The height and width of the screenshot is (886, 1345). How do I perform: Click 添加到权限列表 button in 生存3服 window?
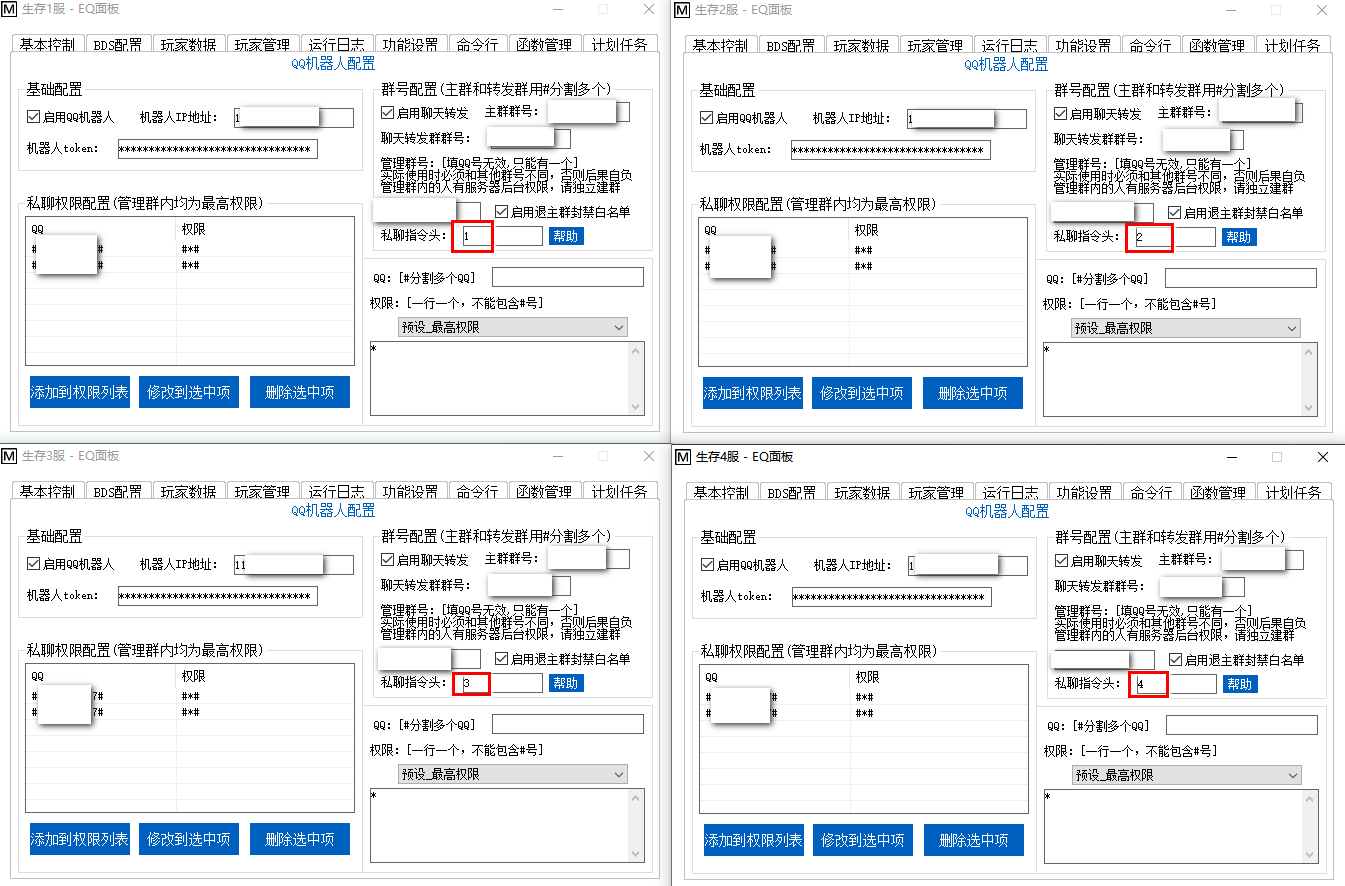80,839
